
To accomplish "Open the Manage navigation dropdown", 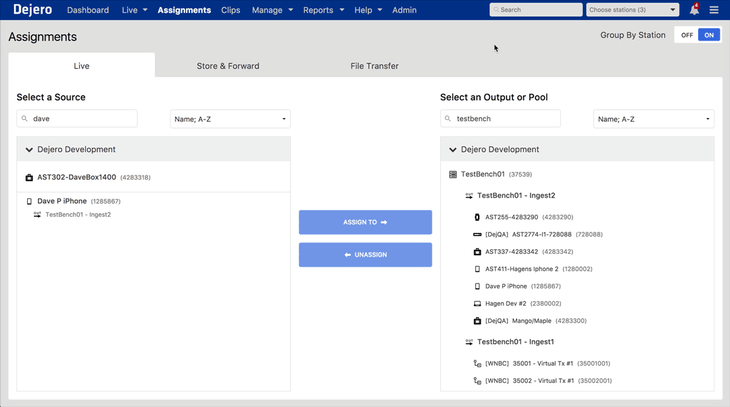I will click(272, 10).
